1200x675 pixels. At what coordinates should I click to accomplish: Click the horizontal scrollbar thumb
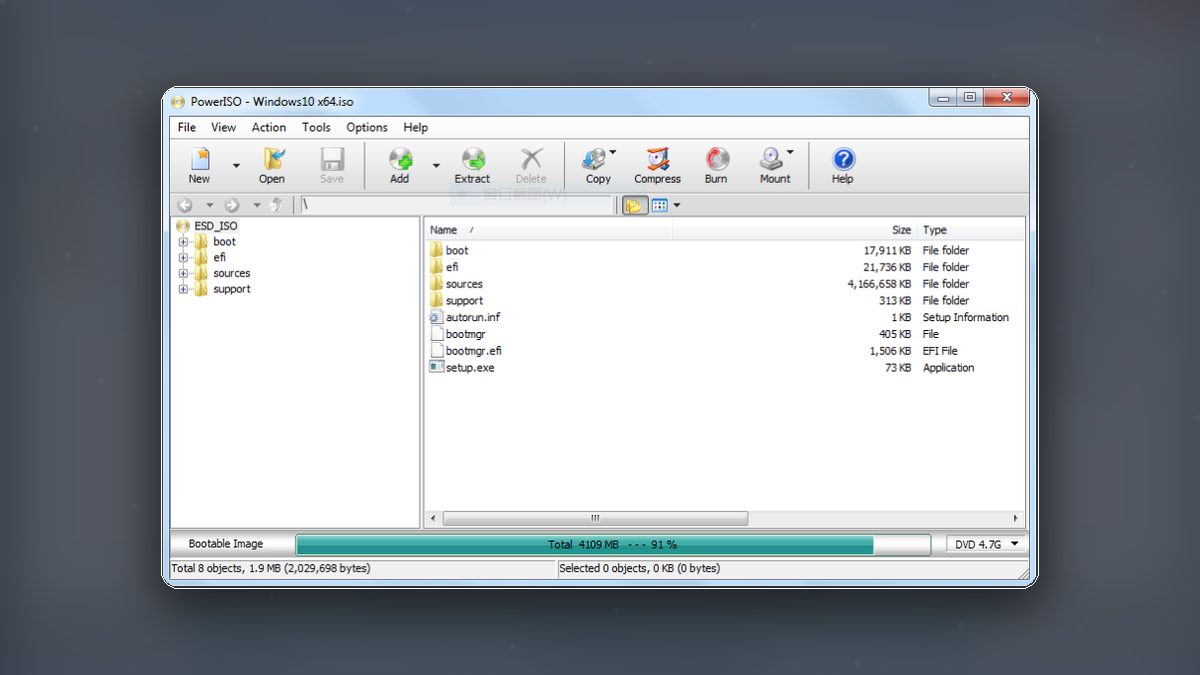[x=595, y=518]
